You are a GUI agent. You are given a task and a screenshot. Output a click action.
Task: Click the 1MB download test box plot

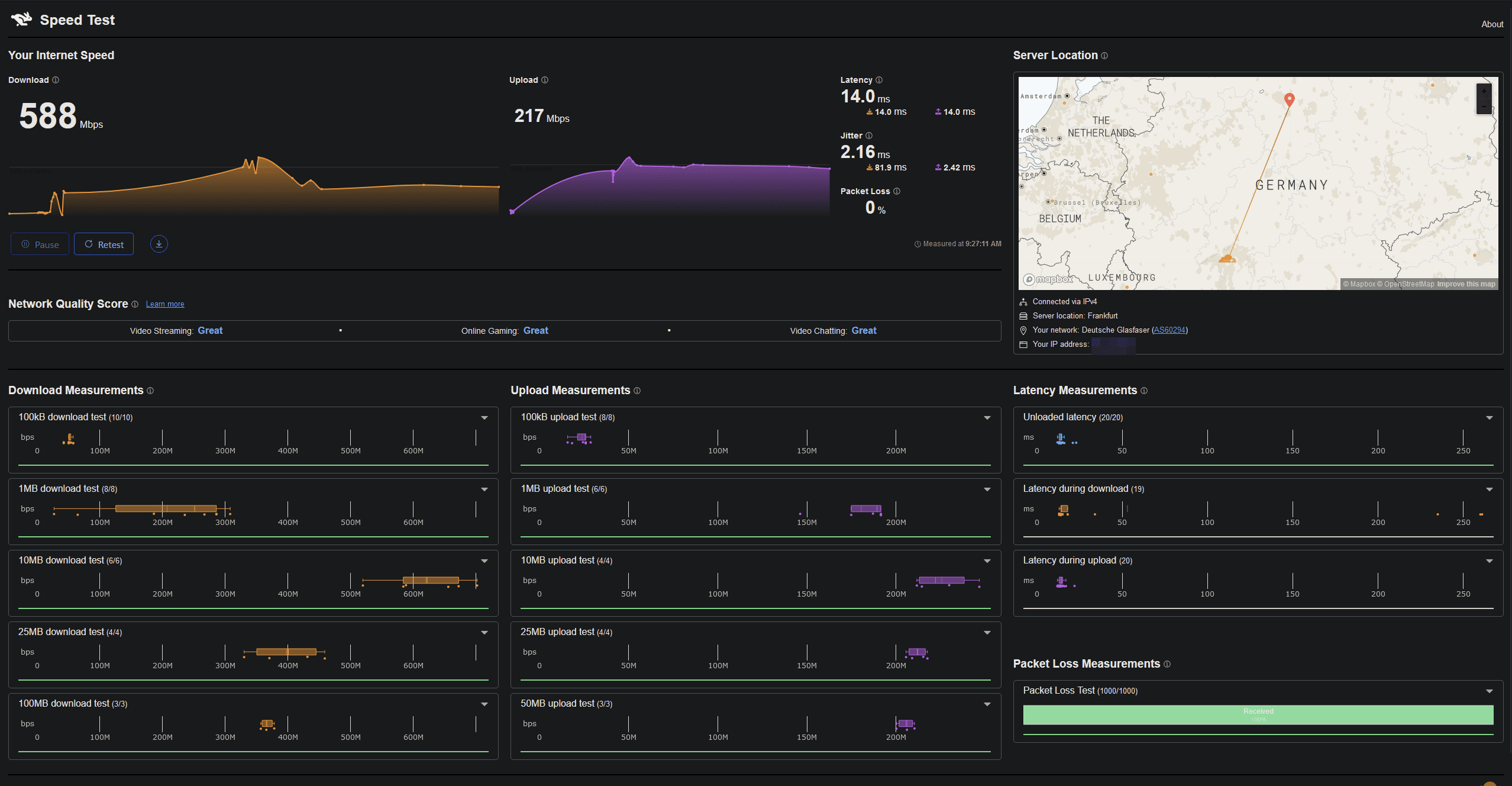click(x=142, y=509)
